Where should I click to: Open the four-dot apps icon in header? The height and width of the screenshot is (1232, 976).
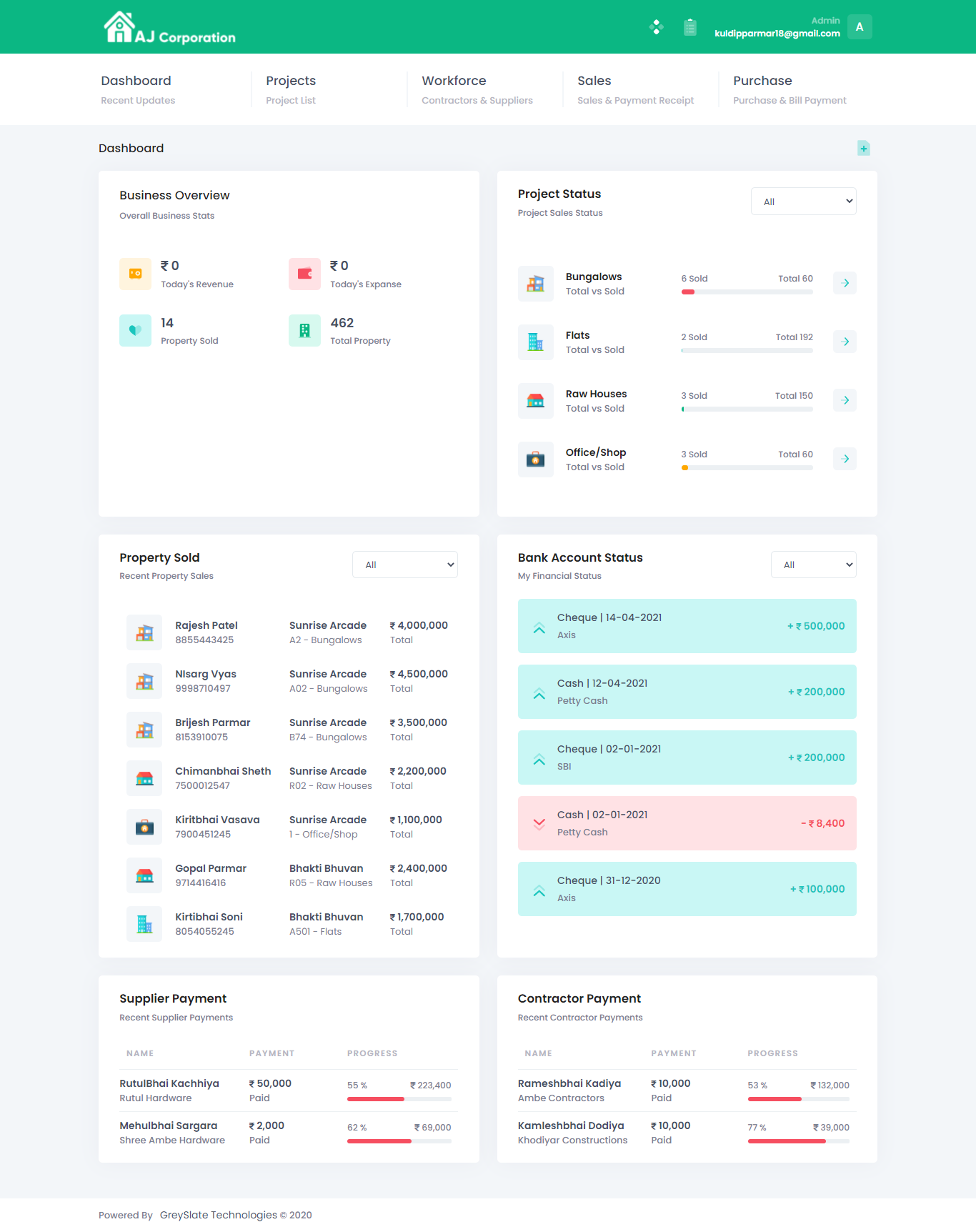[x=656, y=27]
